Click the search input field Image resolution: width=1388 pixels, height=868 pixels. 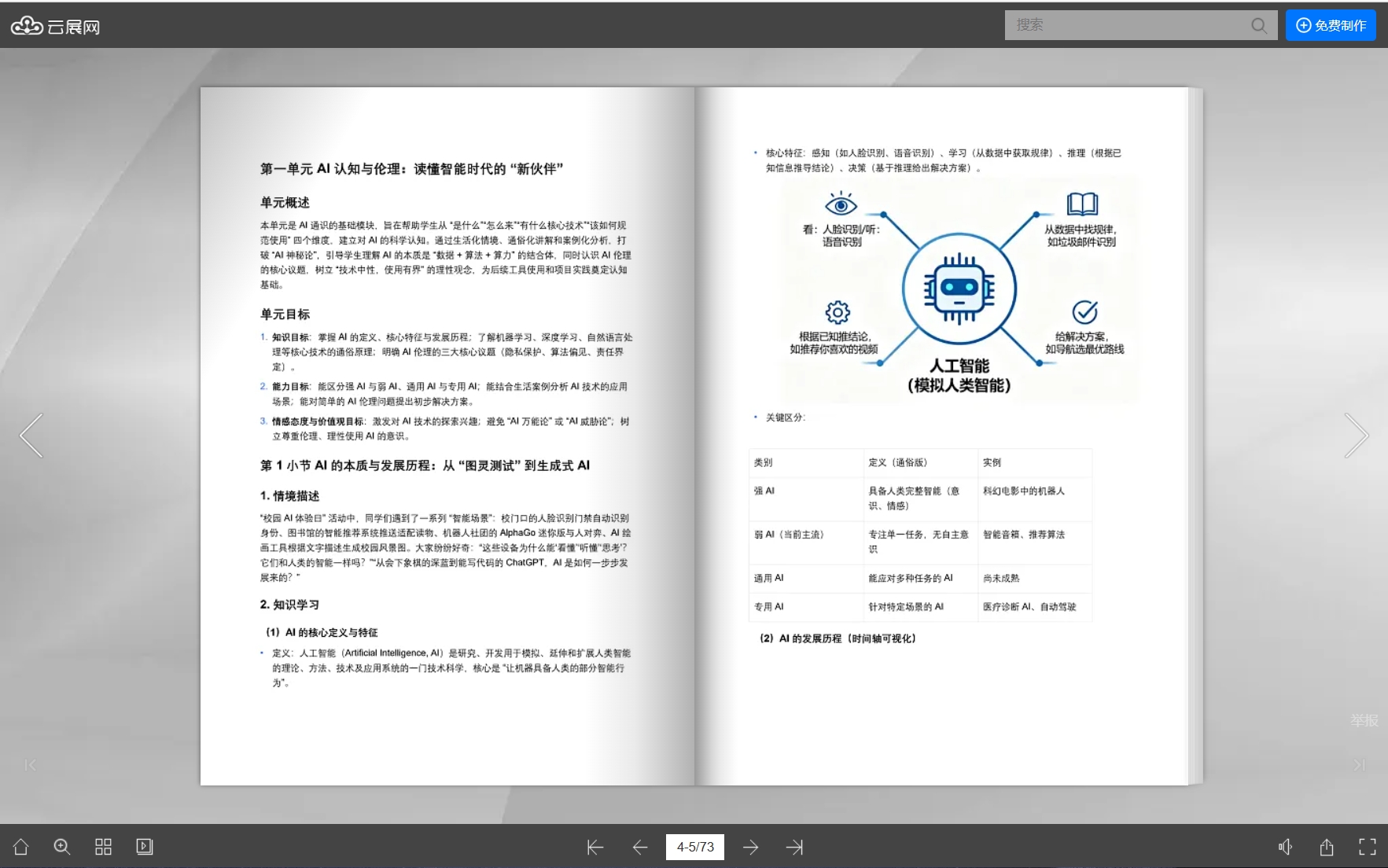pos(1125,25)
